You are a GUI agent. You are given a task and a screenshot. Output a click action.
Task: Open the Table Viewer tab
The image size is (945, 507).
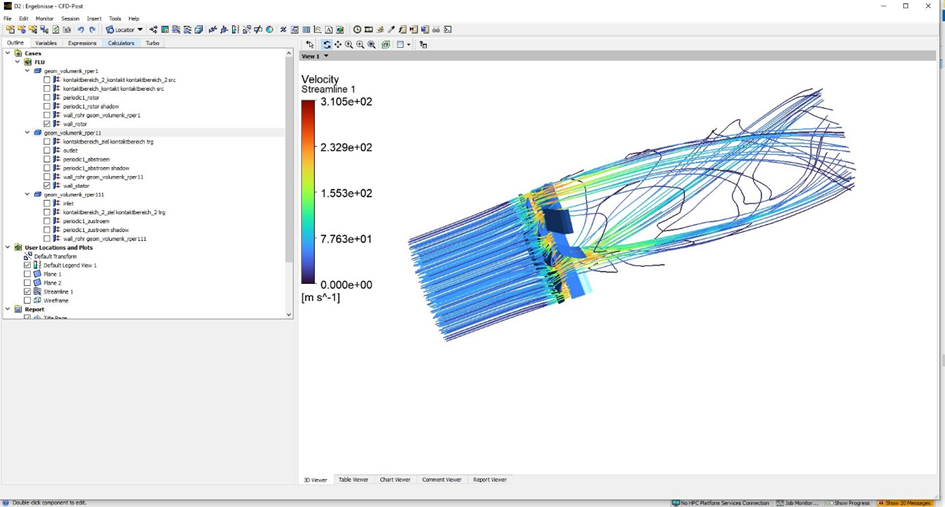353,480
